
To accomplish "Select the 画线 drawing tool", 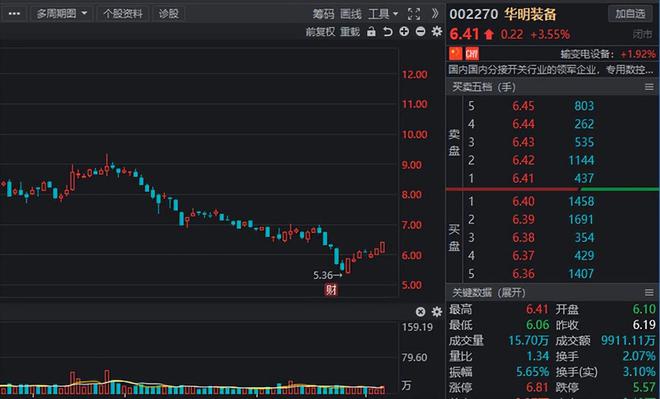I will (x=351, y=14).
